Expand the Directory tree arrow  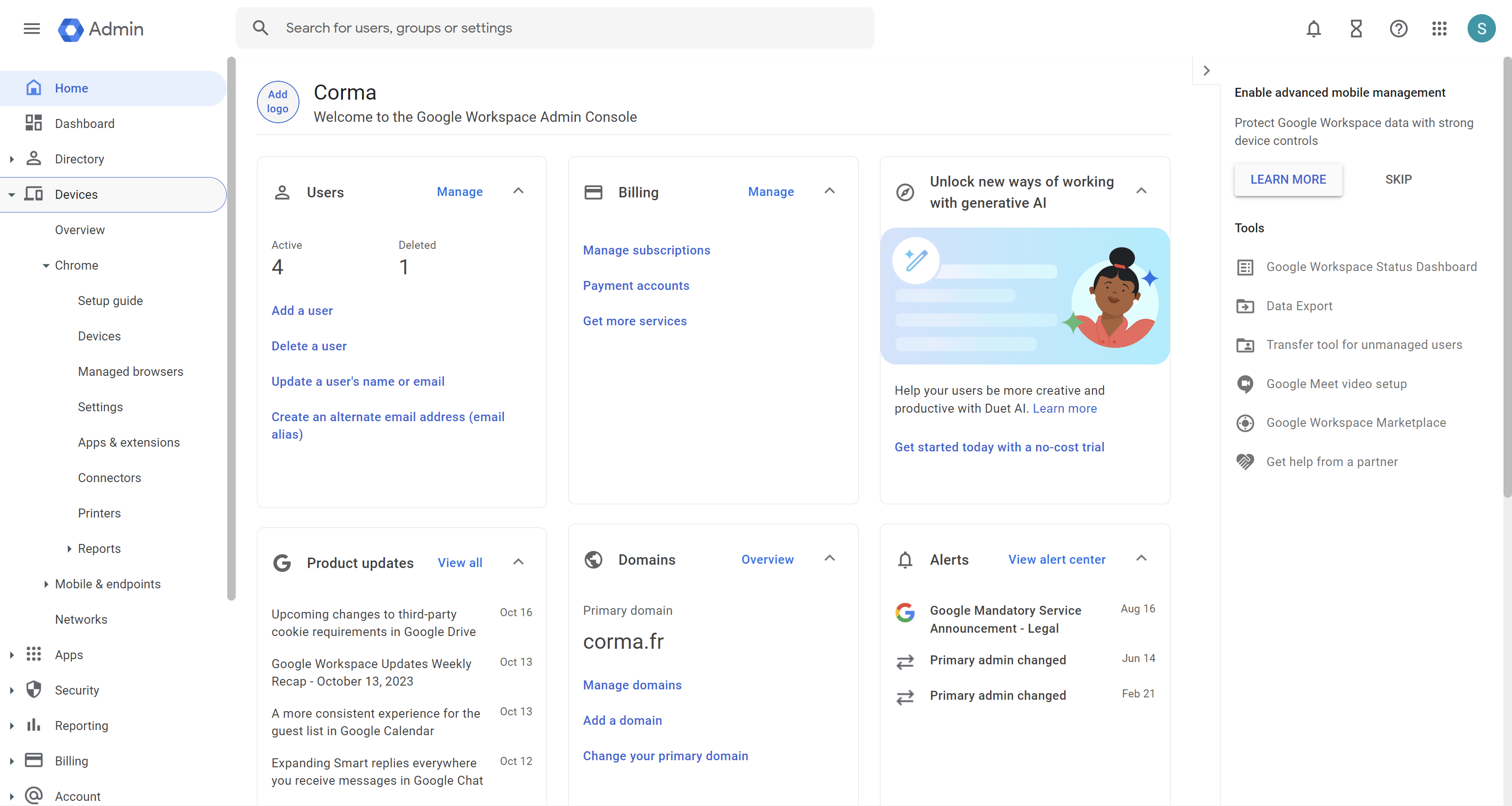point(12,159)
